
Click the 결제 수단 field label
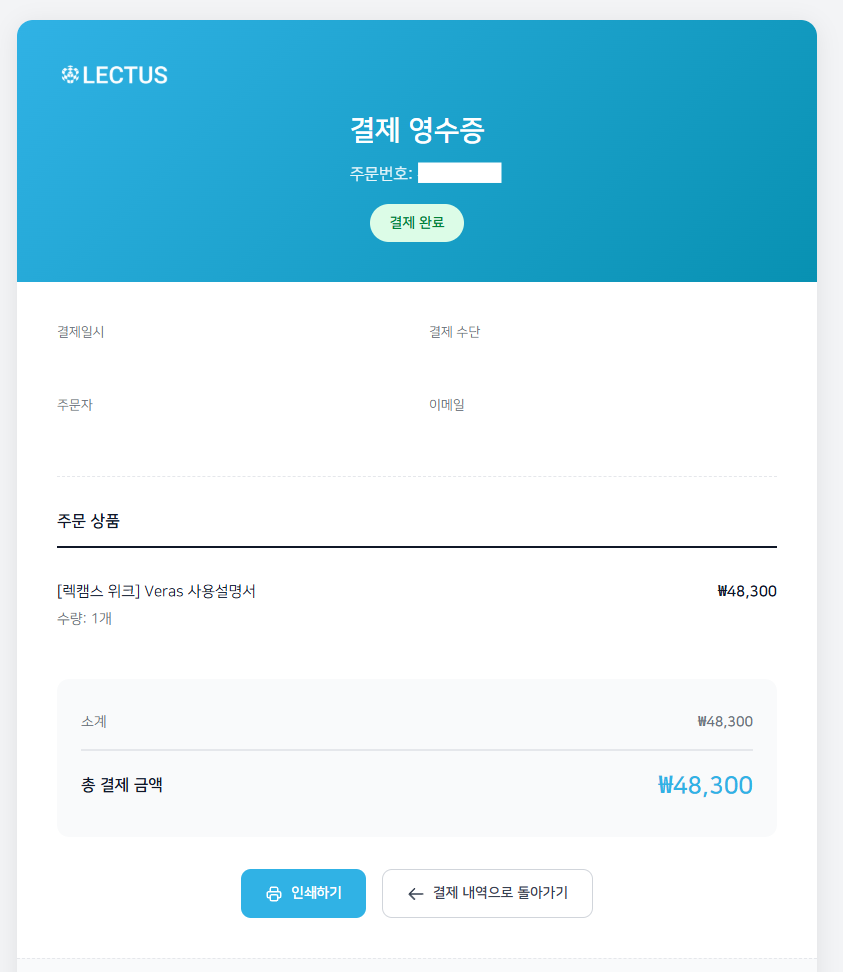pyautogui.click(x=454, y=332)
